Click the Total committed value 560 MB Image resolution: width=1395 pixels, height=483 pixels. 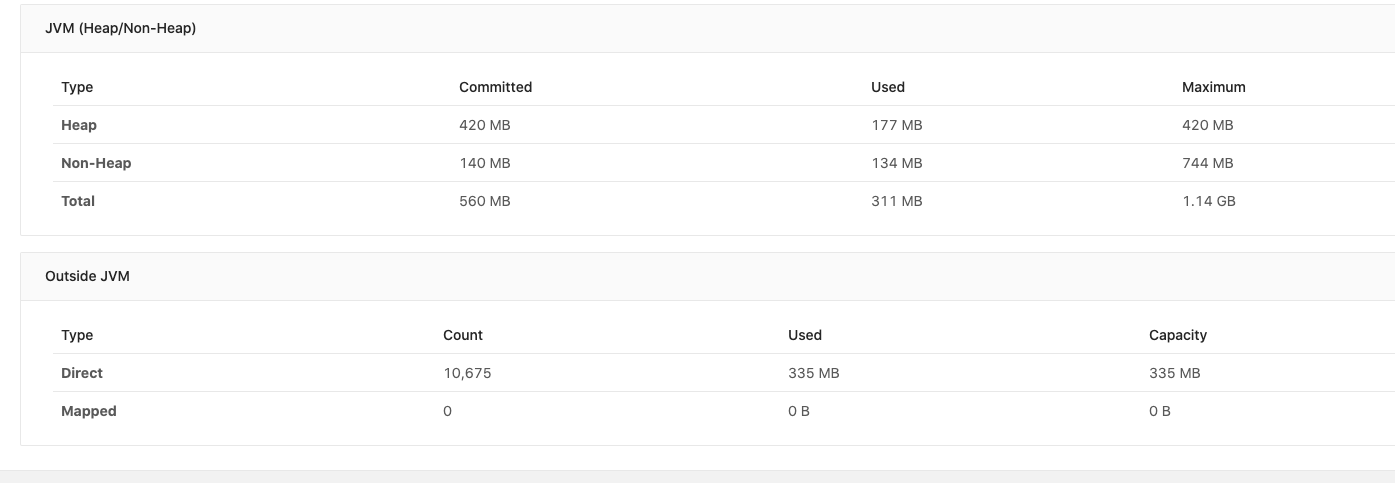(484, 201)
